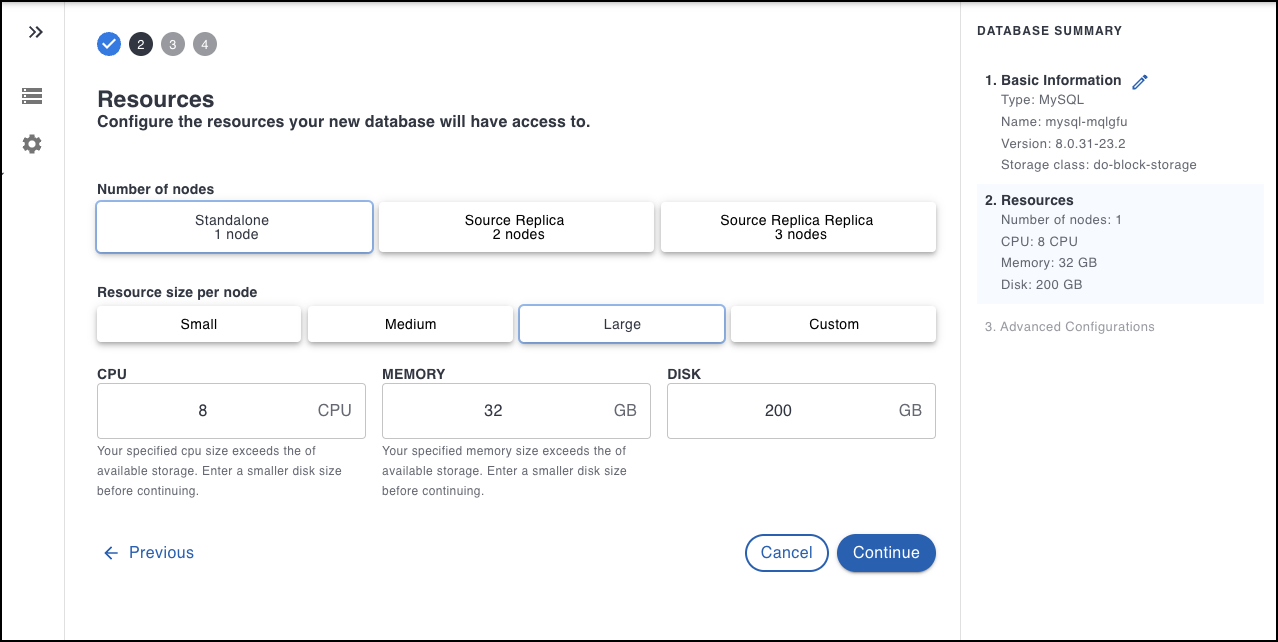Choose the Custom resource size
Screen dimensions: 1278x642
pyautogui.click(x=833, y=324)
